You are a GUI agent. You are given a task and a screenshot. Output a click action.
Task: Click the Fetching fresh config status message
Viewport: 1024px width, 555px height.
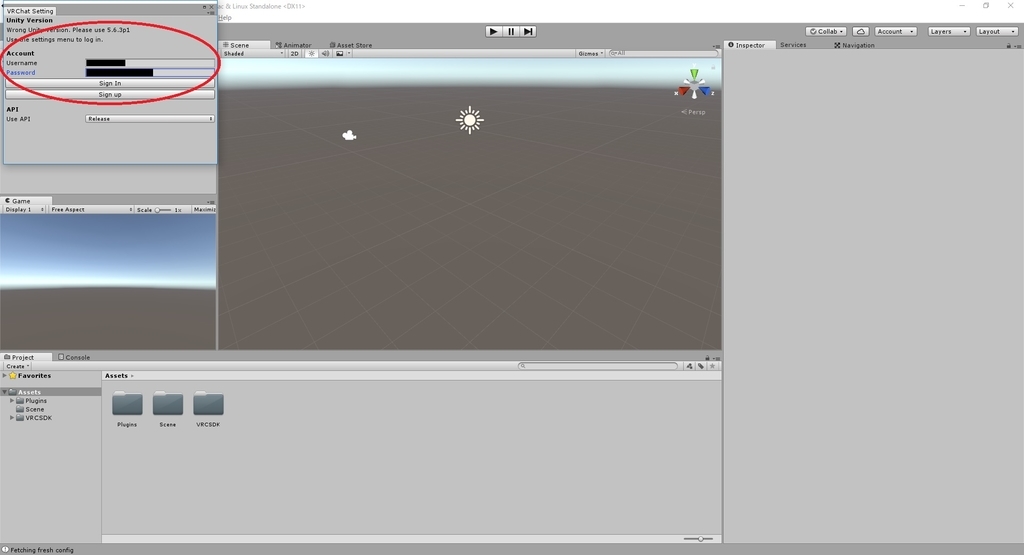tap(42, 550)
